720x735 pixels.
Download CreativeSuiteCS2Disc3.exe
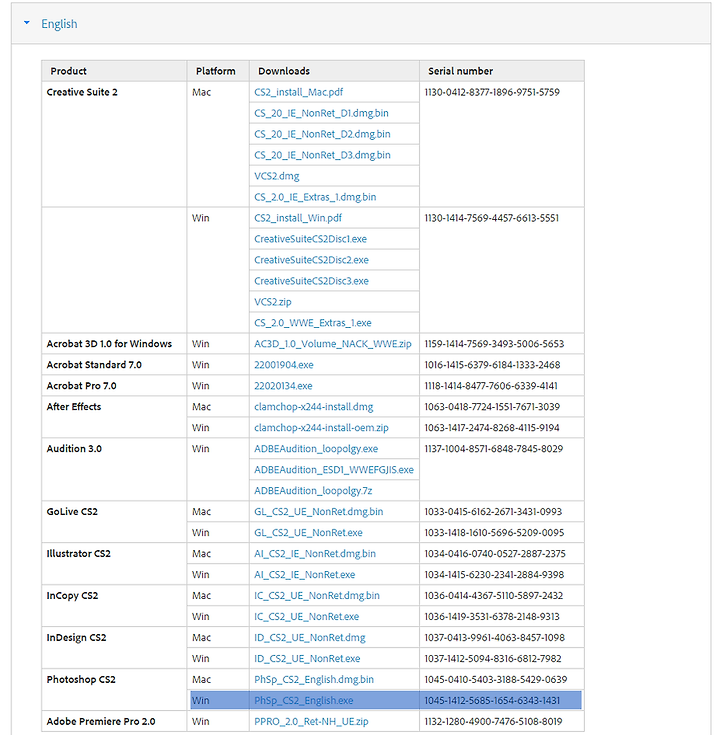click(x=311, y=281)
